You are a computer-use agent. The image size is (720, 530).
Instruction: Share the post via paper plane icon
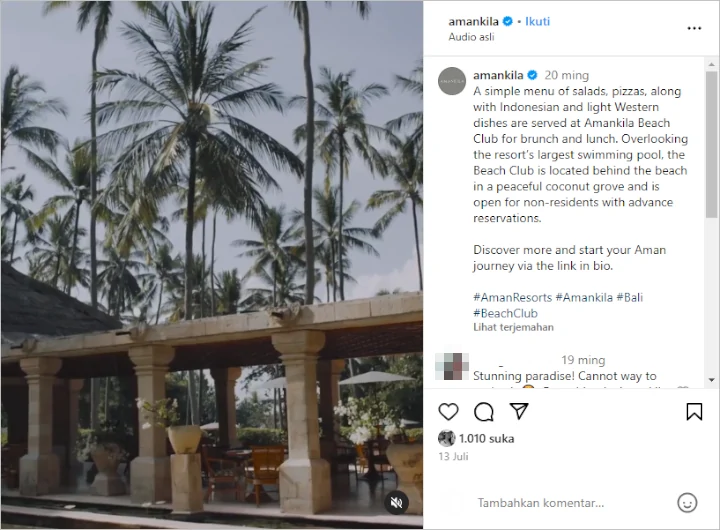pyautogui.click(x=519, y=411)
